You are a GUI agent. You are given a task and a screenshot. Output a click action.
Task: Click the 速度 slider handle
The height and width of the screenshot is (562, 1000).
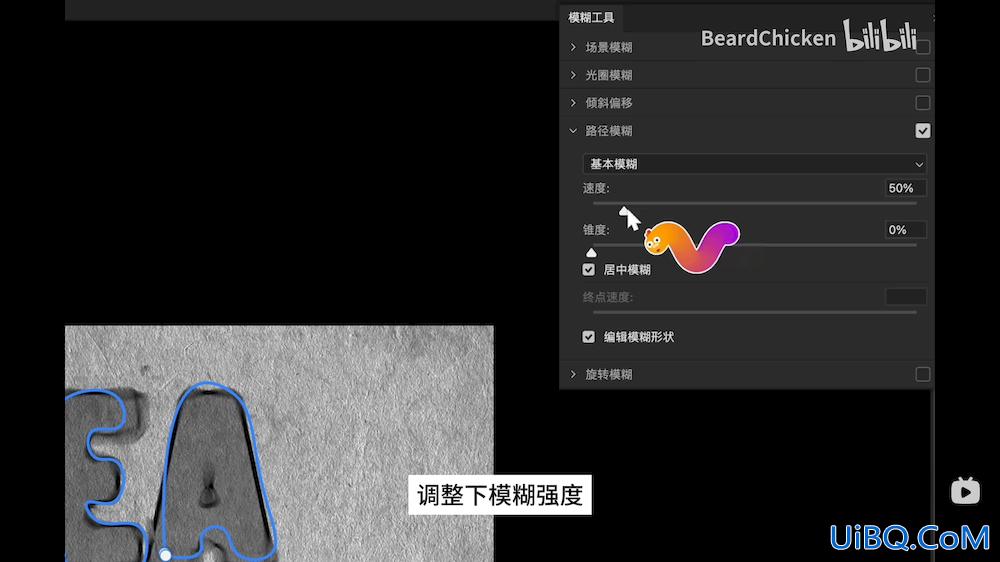[x=624, y=211]
